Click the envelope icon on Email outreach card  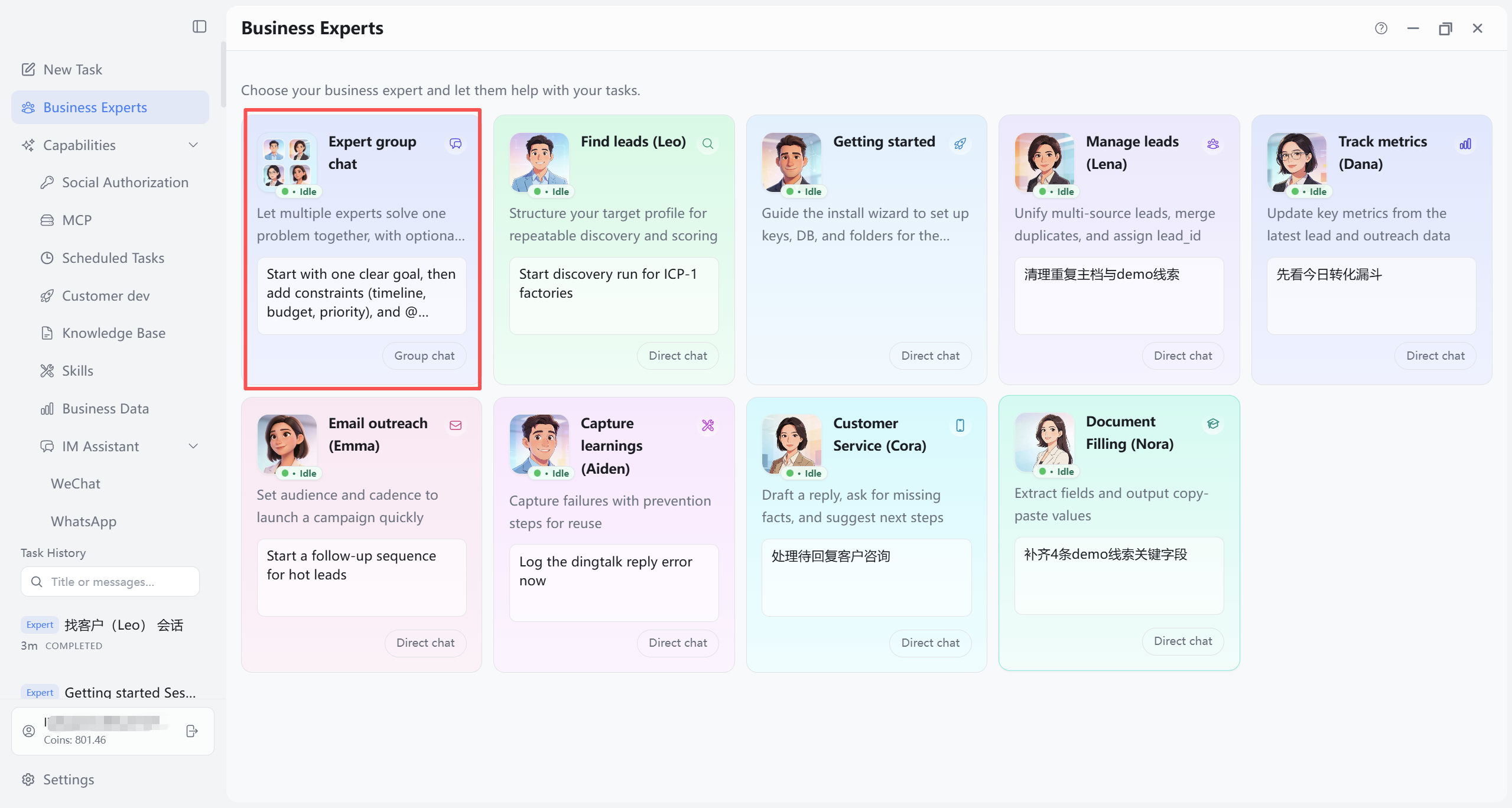click(x=456, y=425)
